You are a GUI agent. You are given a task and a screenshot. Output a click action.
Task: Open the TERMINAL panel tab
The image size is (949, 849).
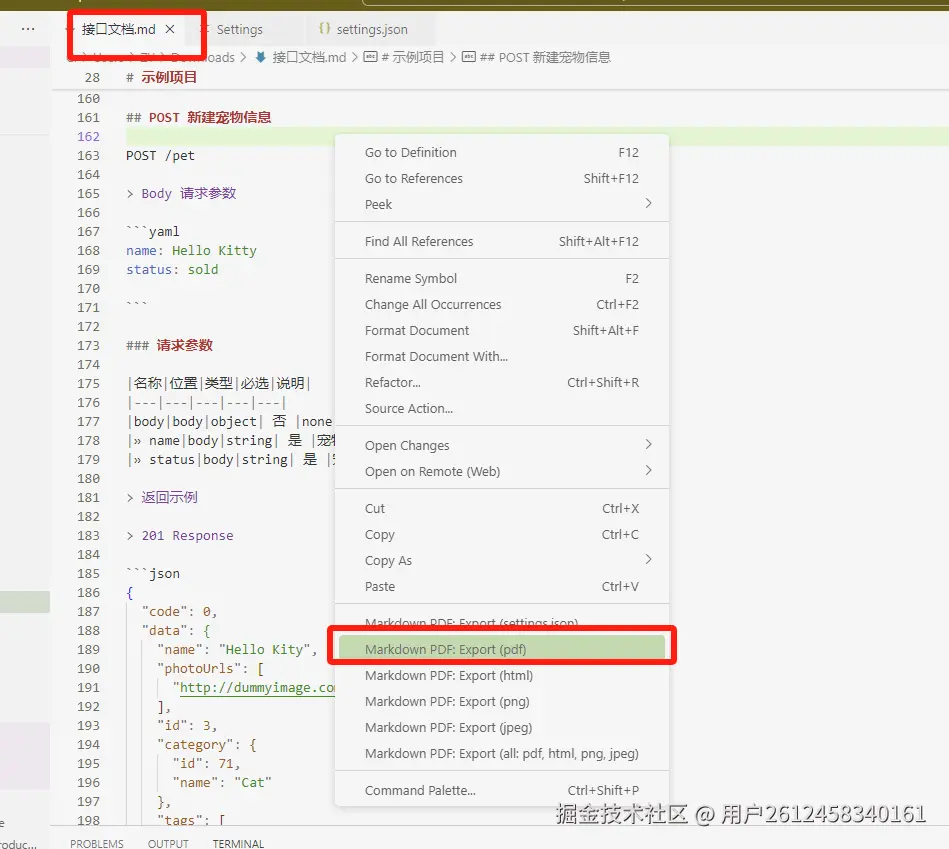pos(238,843)
